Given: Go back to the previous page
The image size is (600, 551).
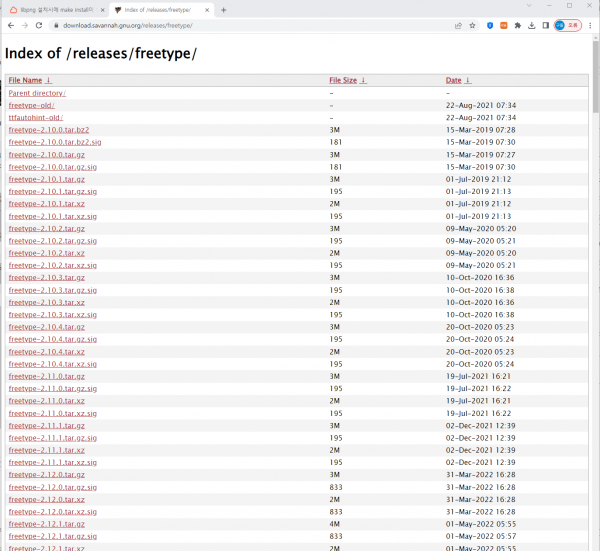Looking at the screenshot, I should click(11, 25).
